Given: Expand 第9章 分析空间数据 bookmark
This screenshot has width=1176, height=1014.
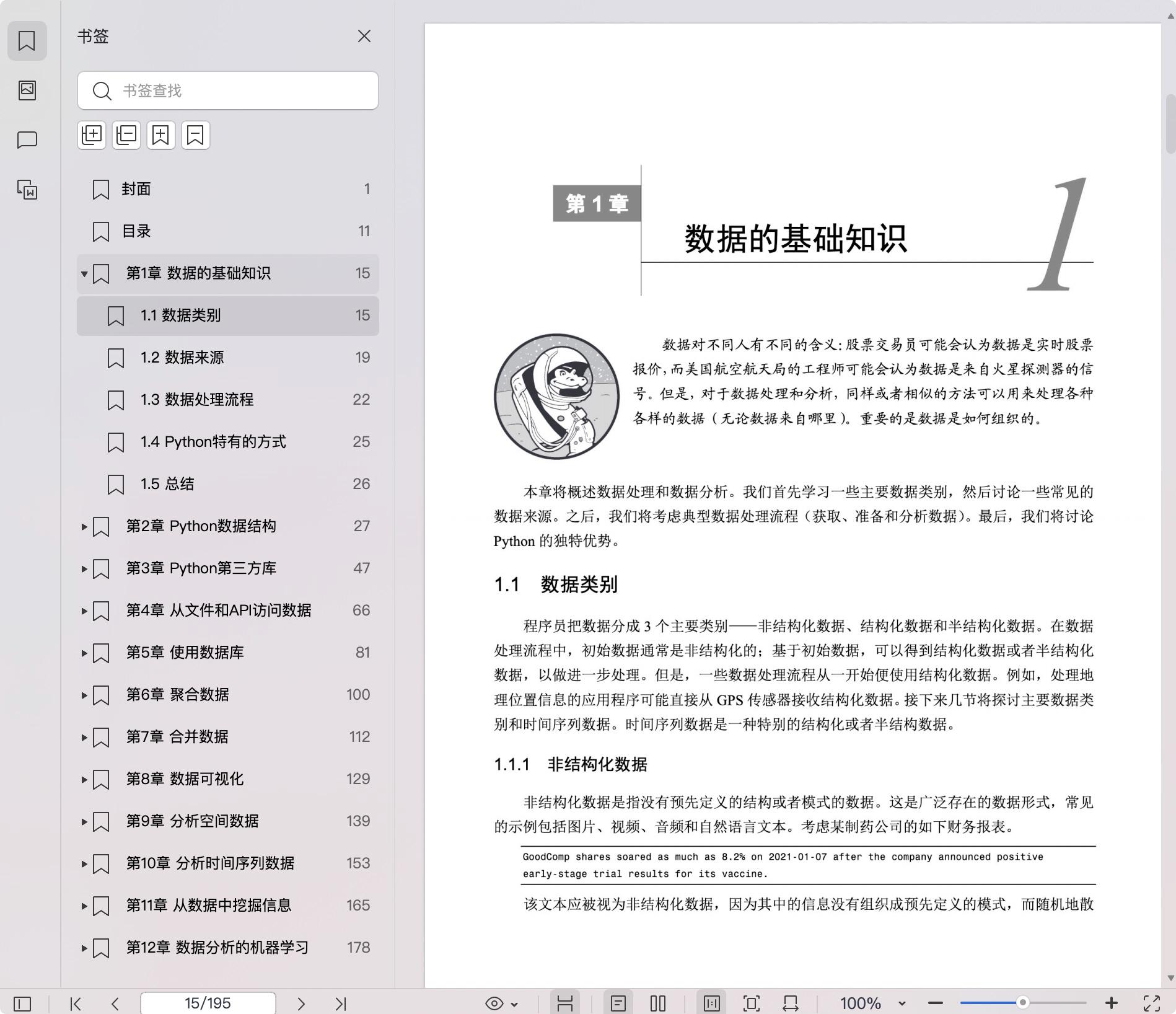Looking at the screenshot, I should [x=84, y=821].
